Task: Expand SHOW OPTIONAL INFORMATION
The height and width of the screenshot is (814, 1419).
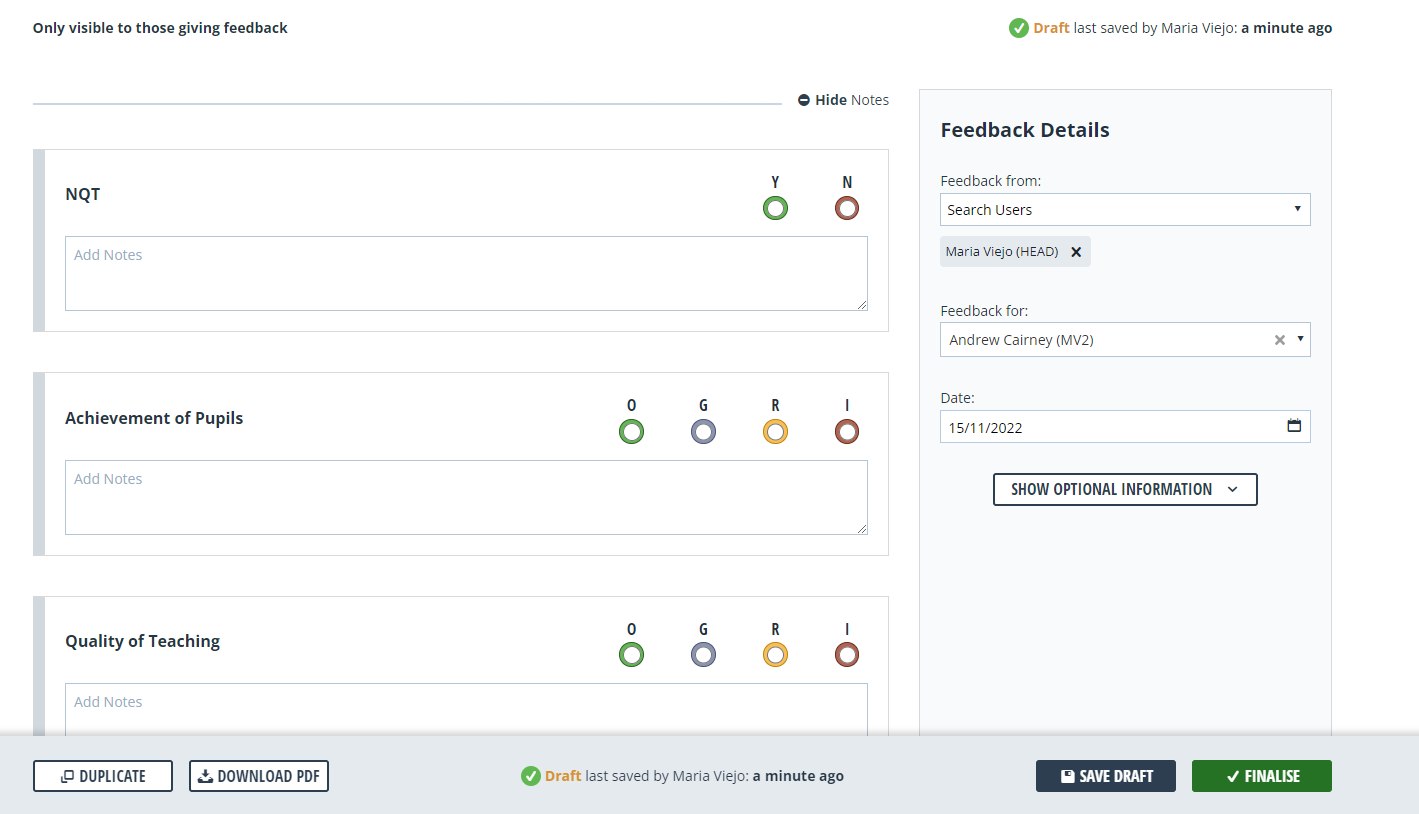Action: tap(1124, 489)
